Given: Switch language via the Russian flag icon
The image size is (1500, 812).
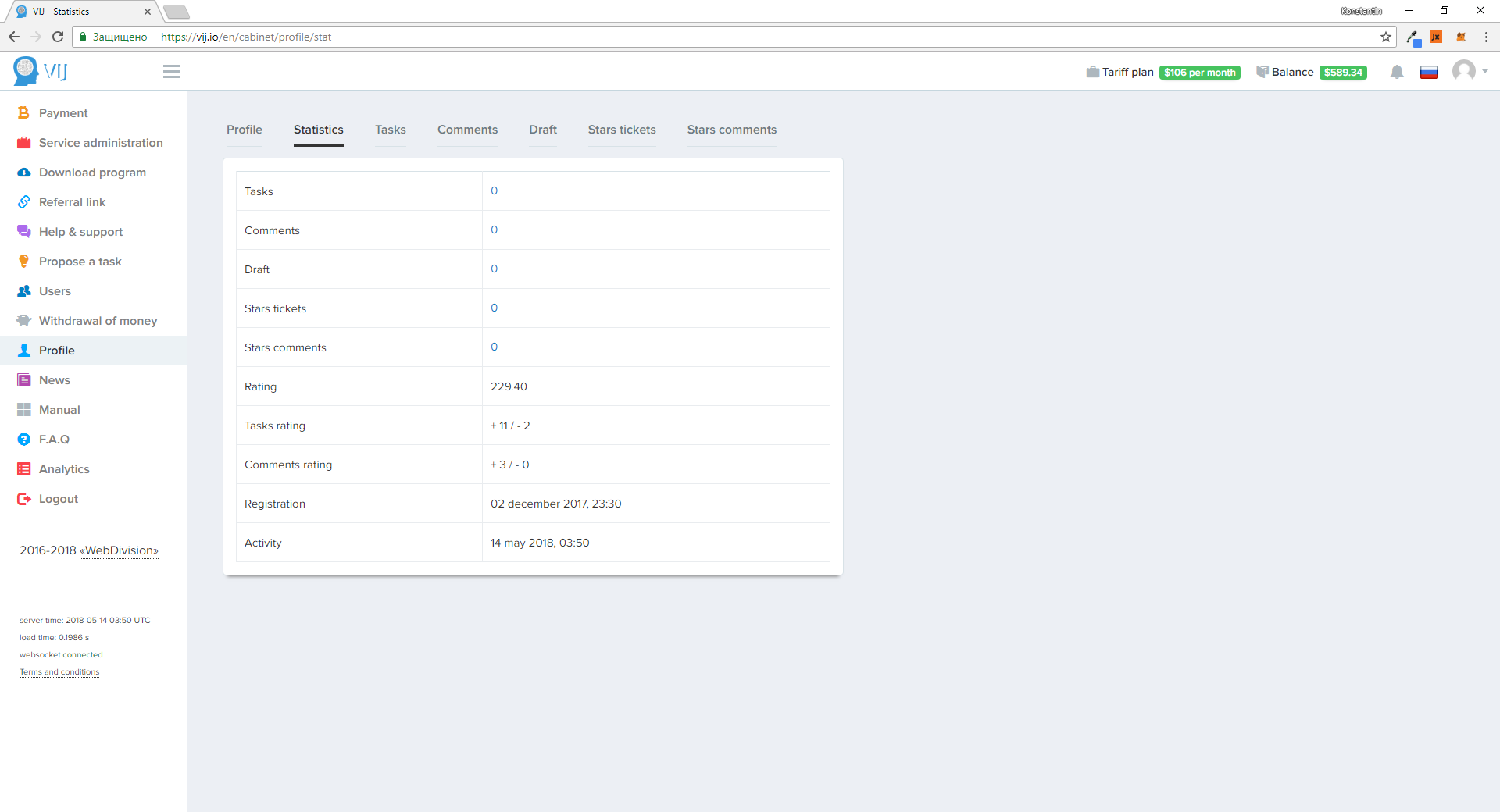Looking at the screenshot, I should click(x=1429, y=73).
